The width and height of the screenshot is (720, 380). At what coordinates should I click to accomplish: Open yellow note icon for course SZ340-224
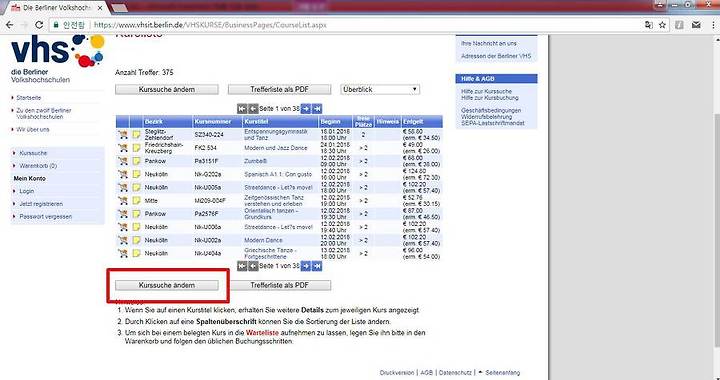[x=136, y=134]
